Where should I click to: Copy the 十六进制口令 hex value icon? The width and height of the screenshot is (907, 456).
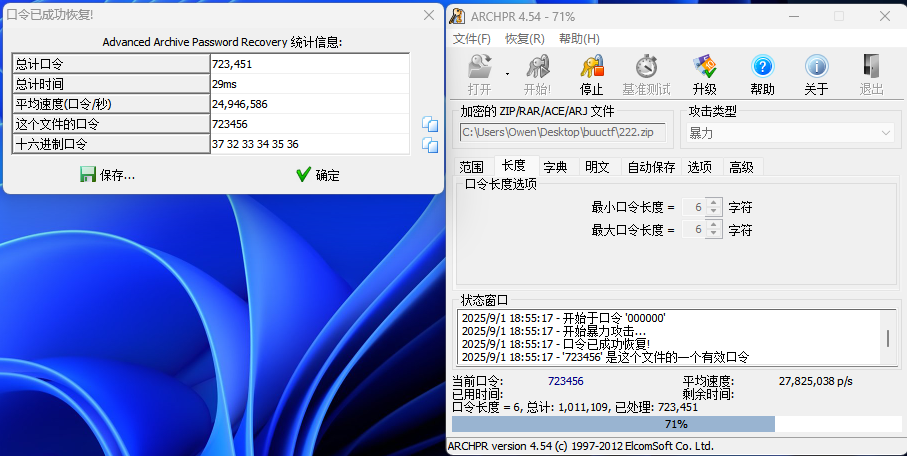pos(430,144)
